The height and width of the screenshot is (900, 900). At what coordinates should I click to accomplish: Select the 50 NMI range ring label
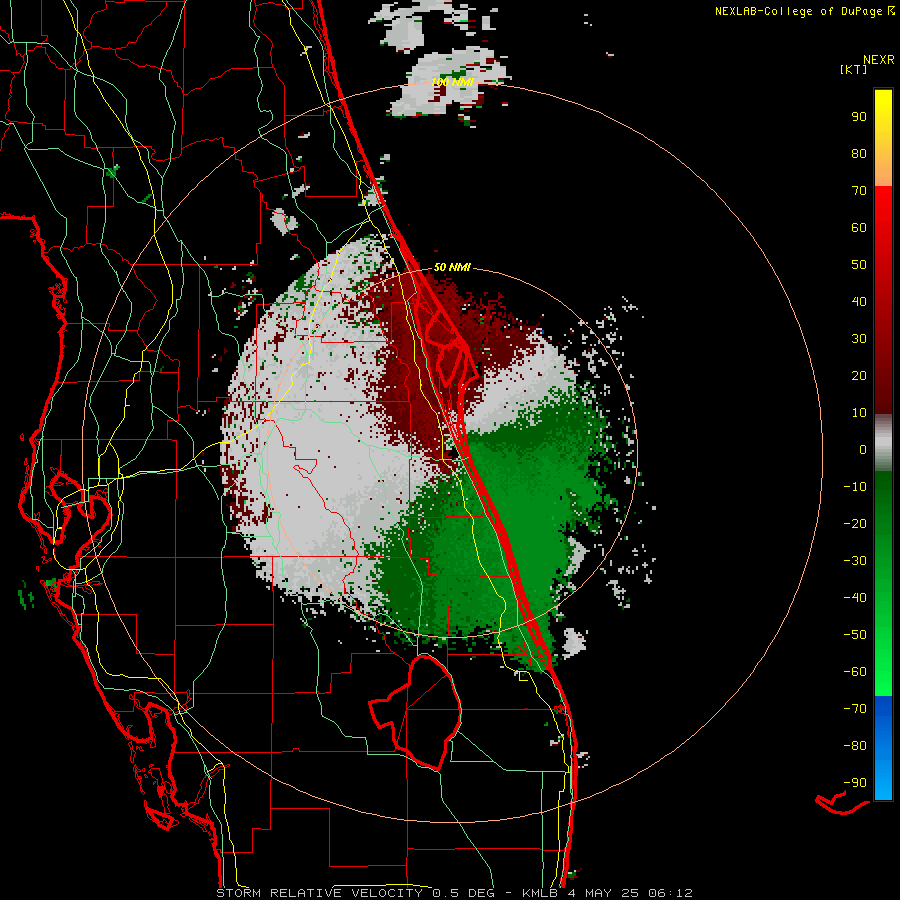click(452, 267)
